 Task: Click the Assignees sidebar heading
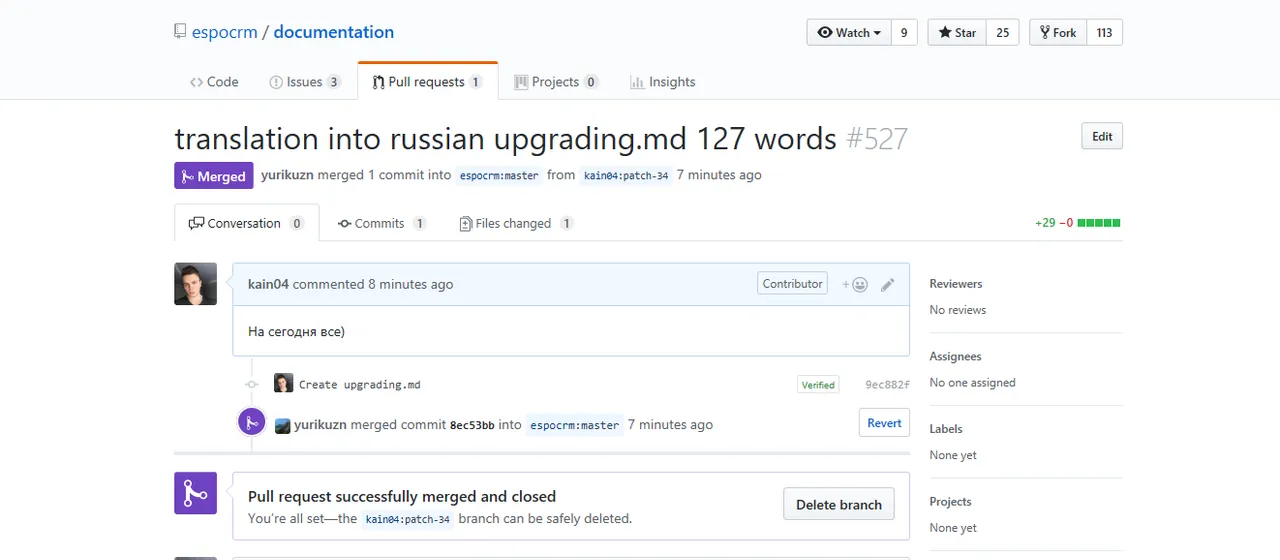955,357
